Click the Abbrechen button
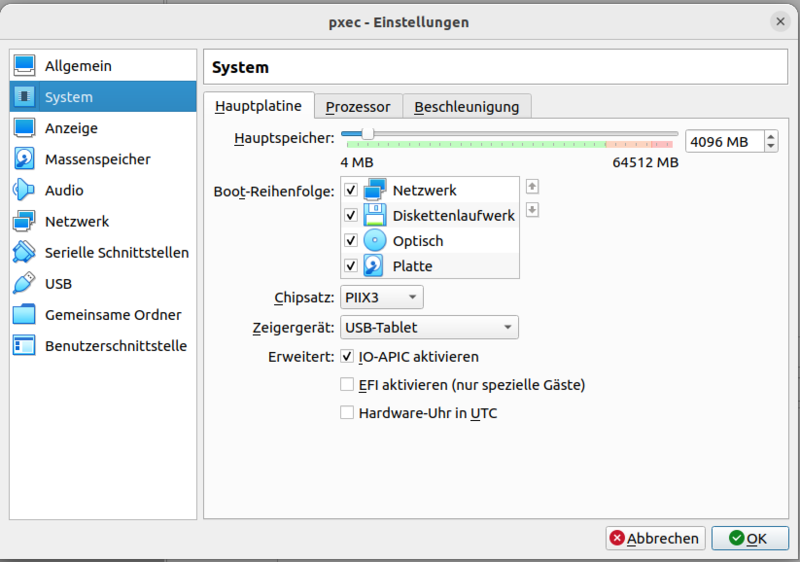 [655, 538]
